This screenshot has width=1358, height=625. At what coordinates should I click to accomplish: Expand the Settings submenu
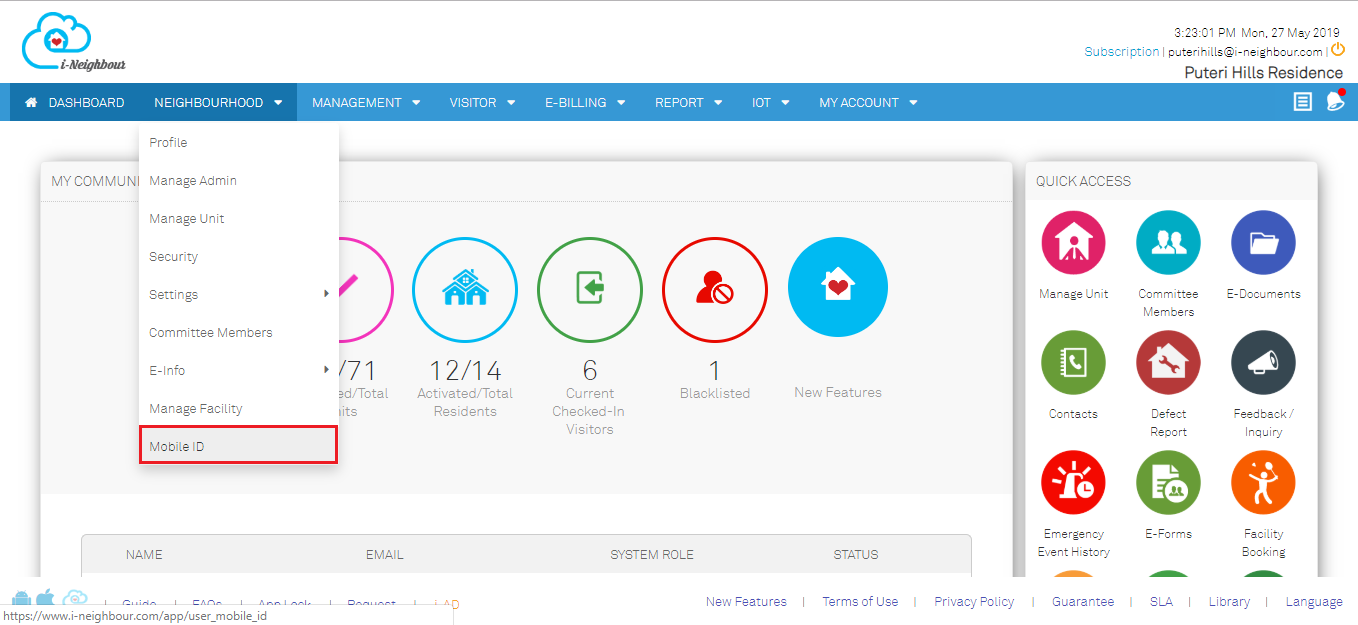[239, 294]
